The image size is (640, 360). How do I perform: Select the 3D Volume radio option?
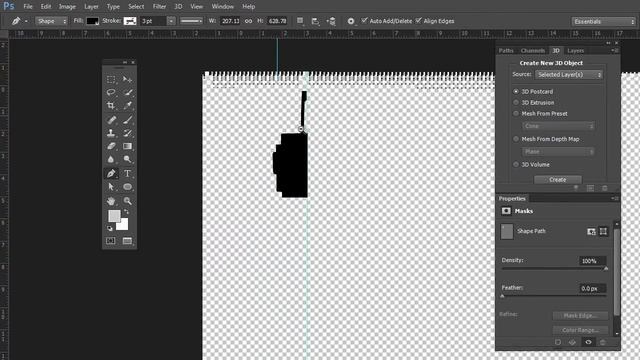pos(516,164)
